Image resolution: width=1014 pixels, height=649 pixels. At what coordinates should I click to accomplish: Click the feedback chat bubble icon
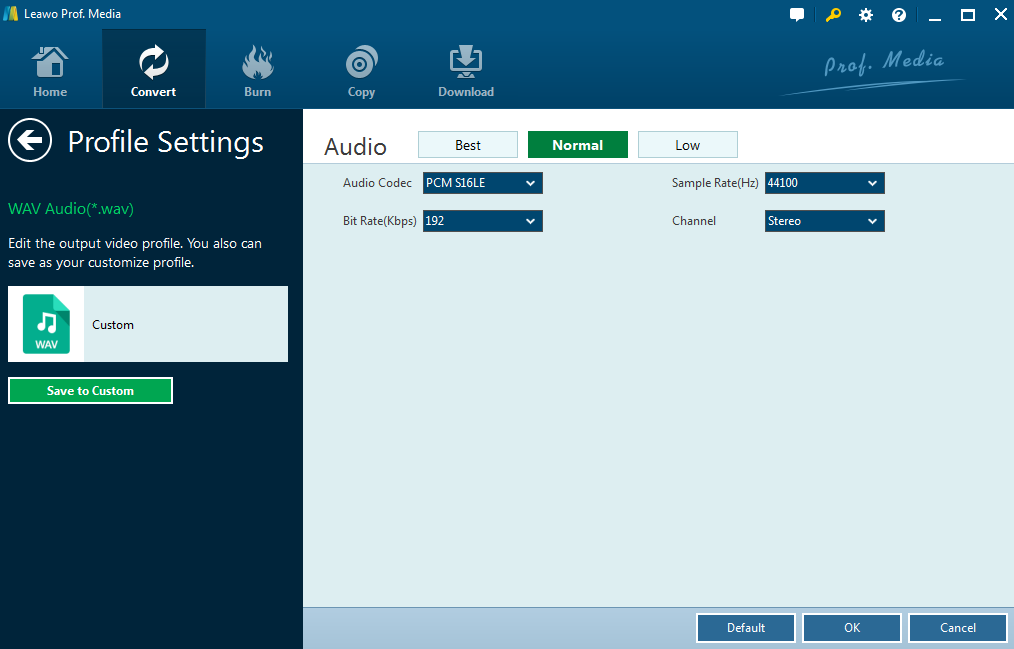pyautogui.click(x=797, y=15)
